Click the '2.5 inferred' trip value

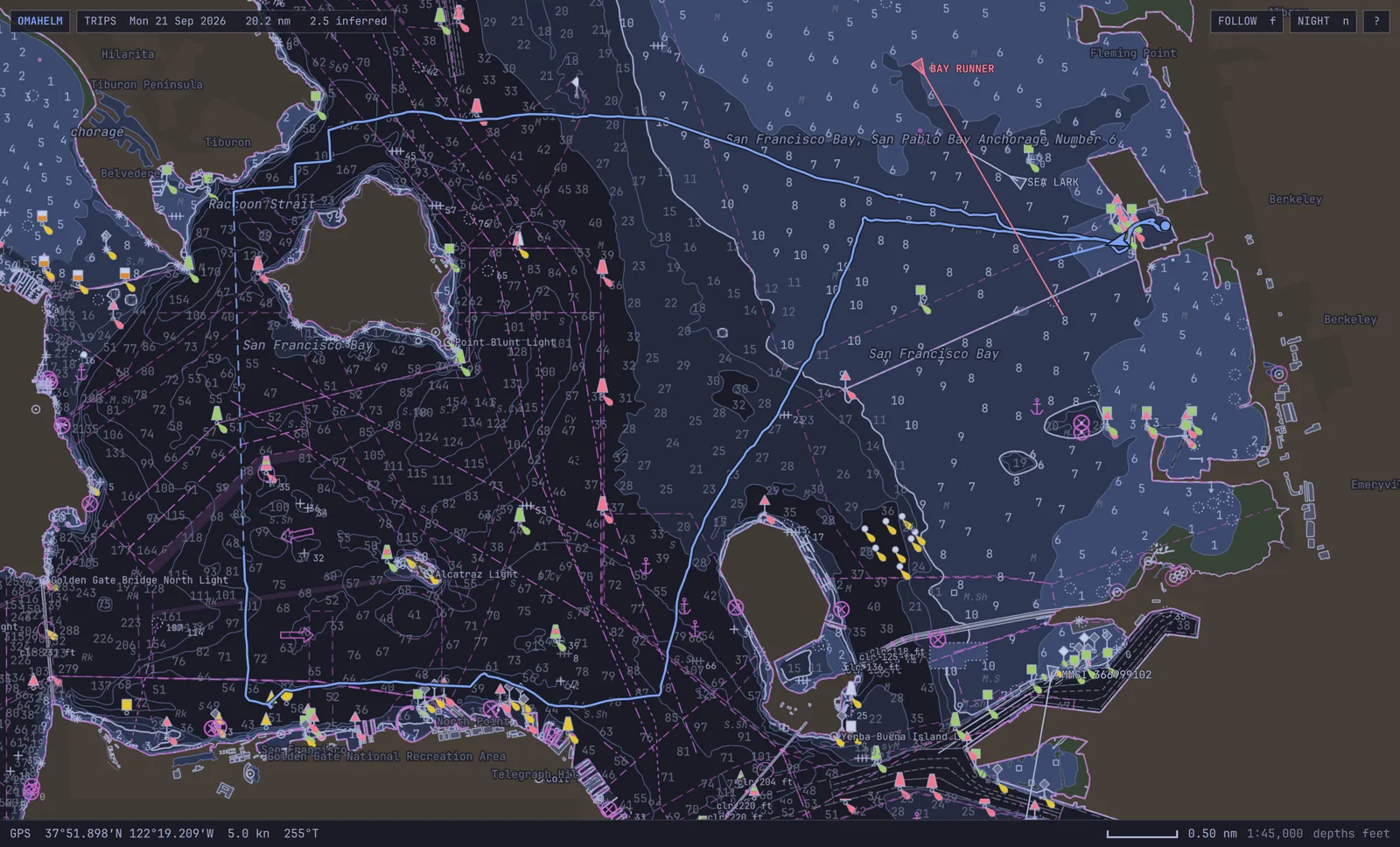tap(348, 21)
